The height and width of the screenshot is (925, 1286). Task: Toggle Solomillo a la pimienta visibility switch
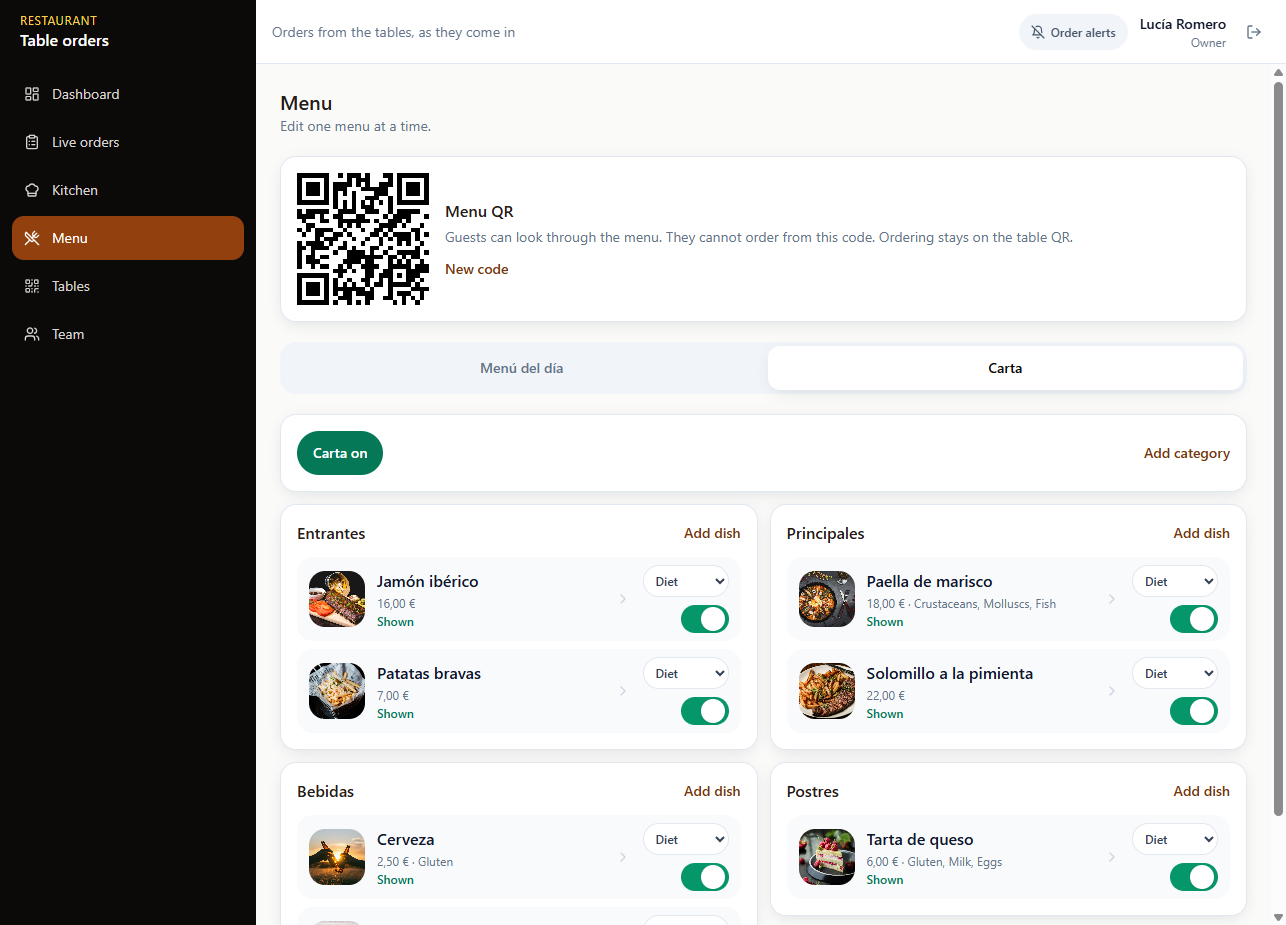[1194, 711]
